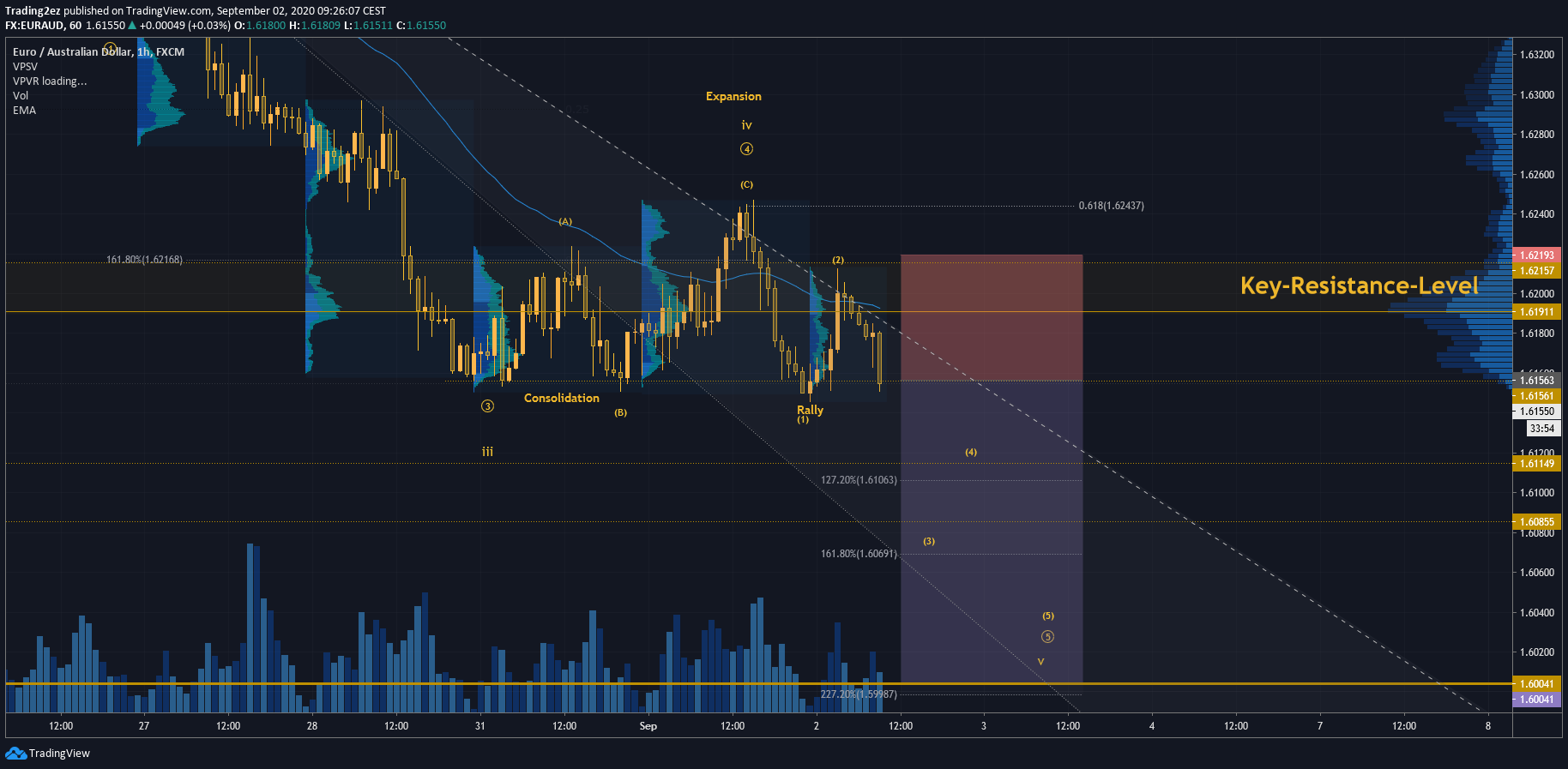The height and width of the screenshot is (769, 1568).
Task: Click the TradingView logo icon
Action: tap(15, 753)
